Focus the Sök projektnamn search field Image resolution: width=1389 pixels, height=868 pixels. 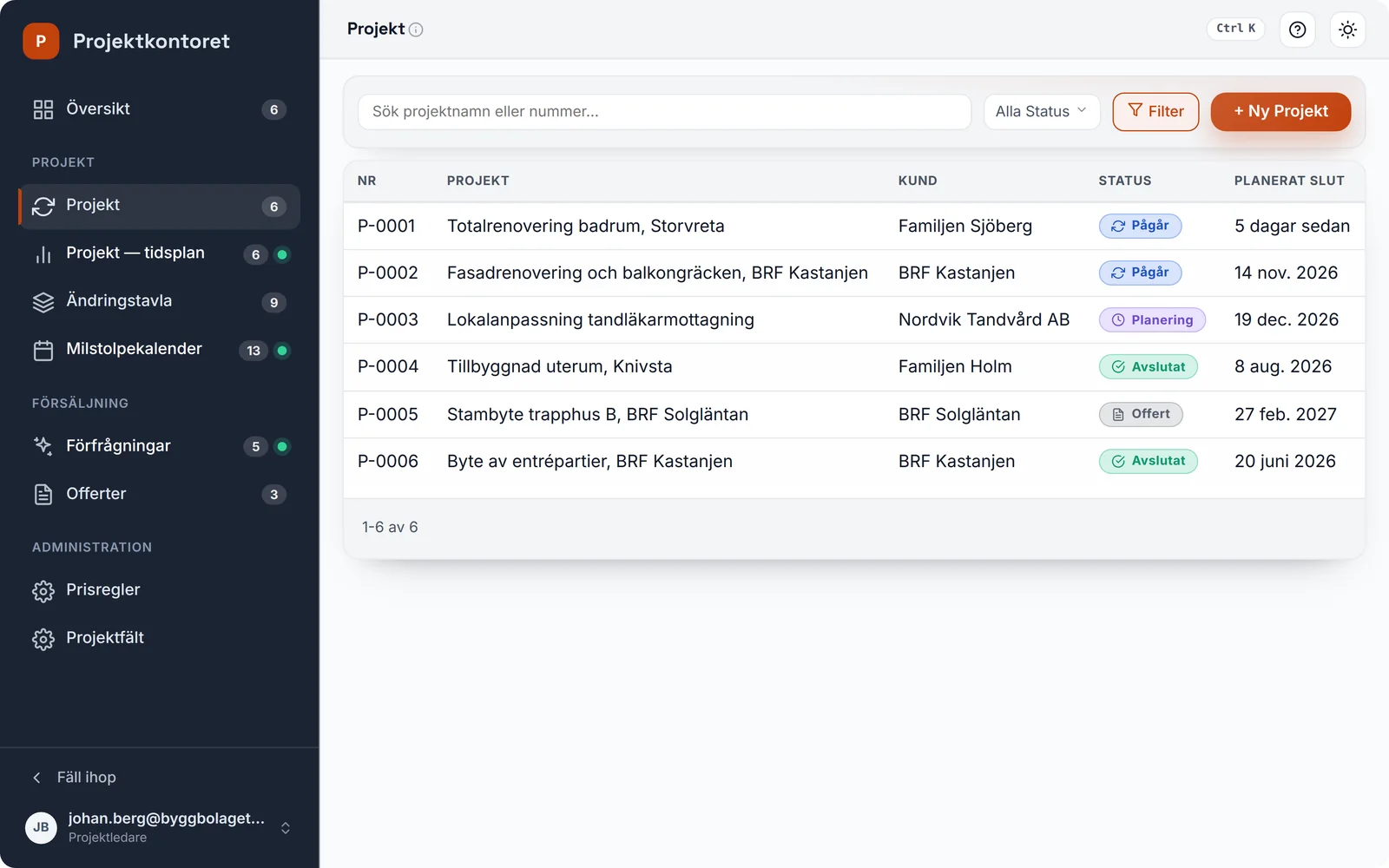pos(664,111)
